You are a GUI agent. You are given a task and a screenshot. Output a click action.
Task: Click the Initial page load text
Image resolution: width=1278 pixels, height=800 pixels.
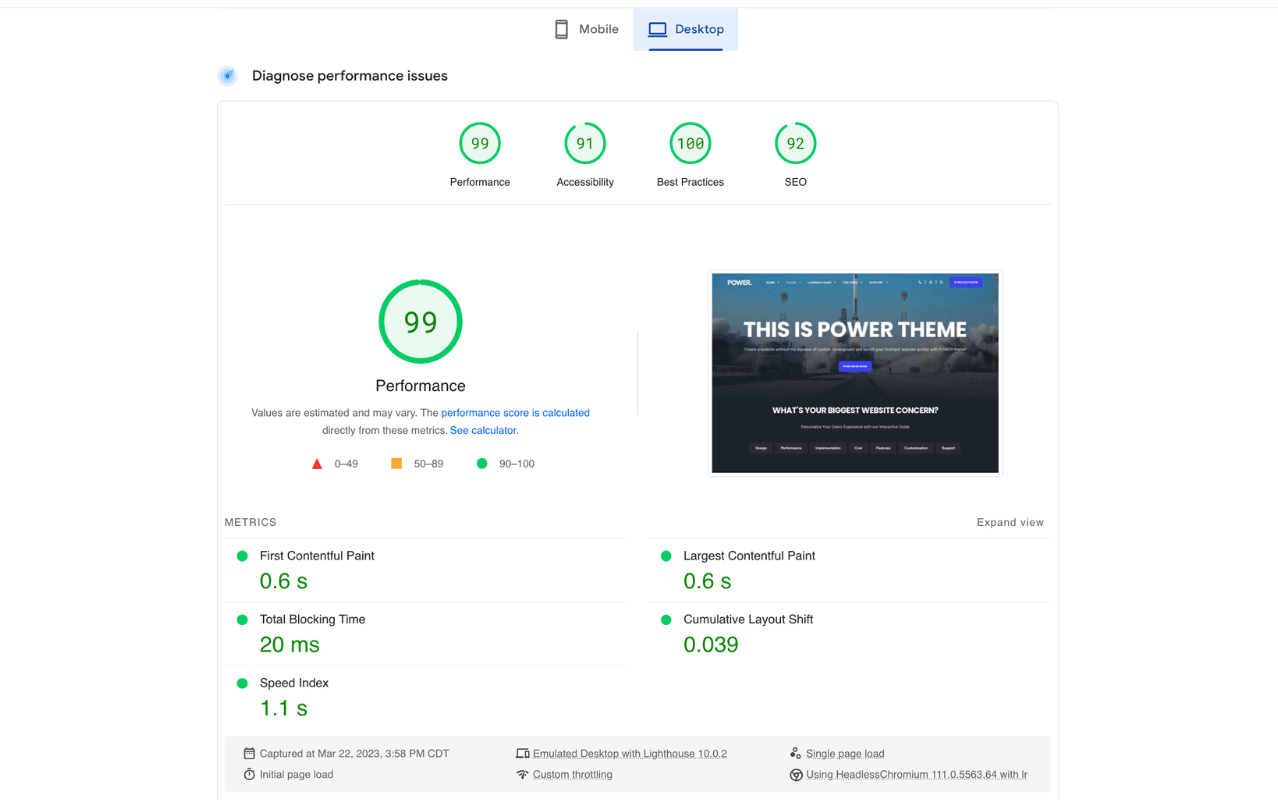pyautogui.click(x=296, y=775)
